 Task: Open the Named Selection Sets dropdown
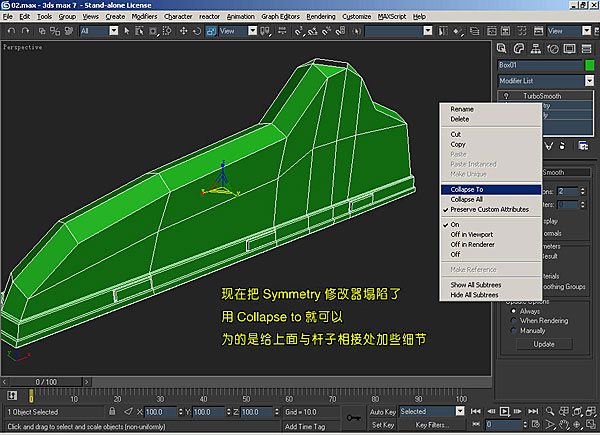[x=428, y=31]
